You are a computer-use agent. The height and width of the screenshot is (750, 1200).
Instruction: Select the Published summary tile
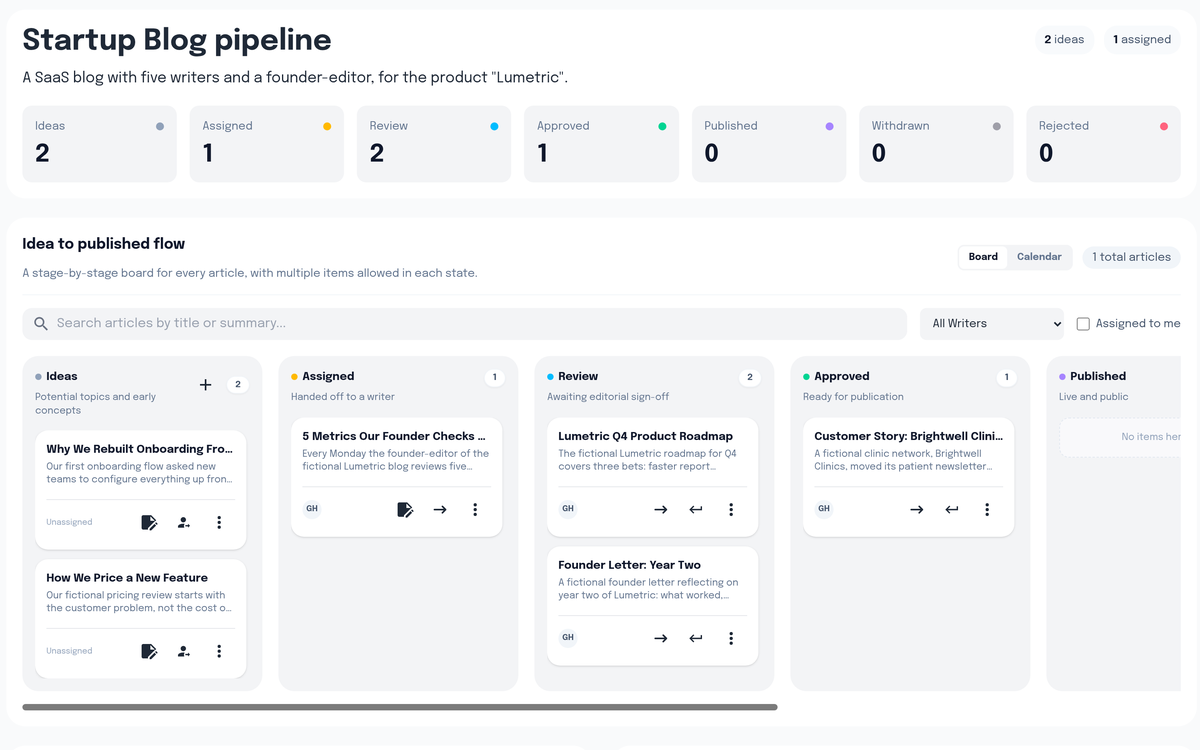coord(769,144)
